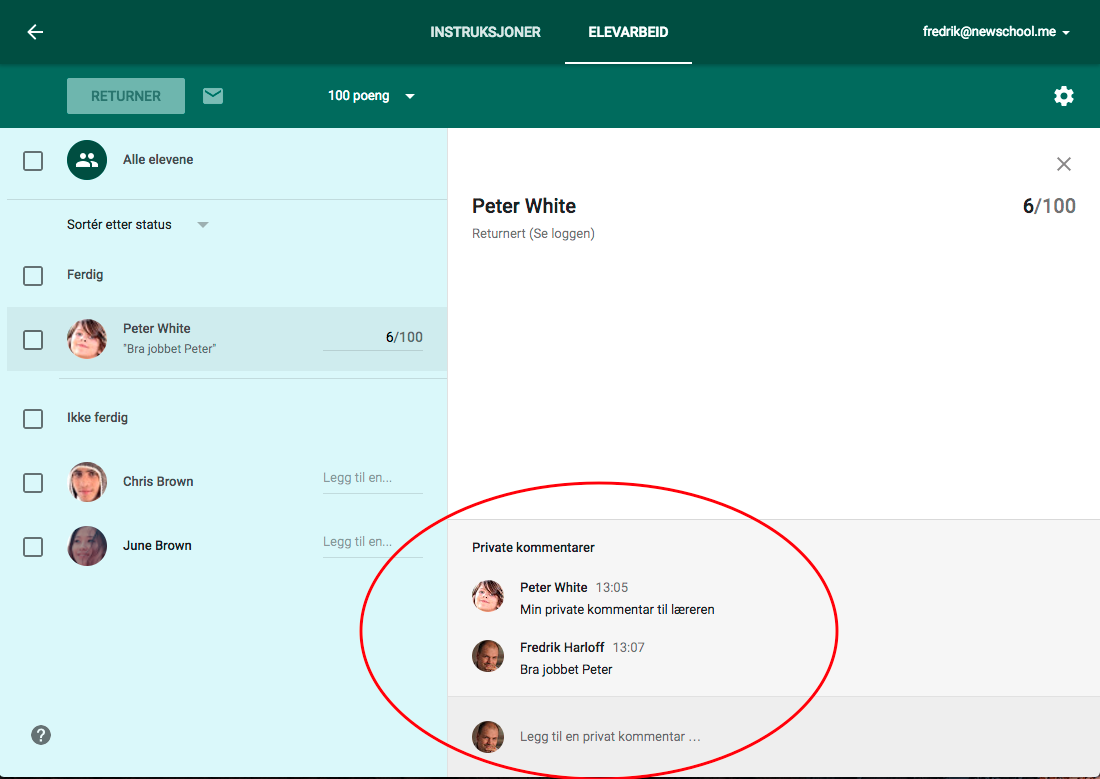Click the back arrow icon
This screenshot has width=1100, height=779.
35,32
